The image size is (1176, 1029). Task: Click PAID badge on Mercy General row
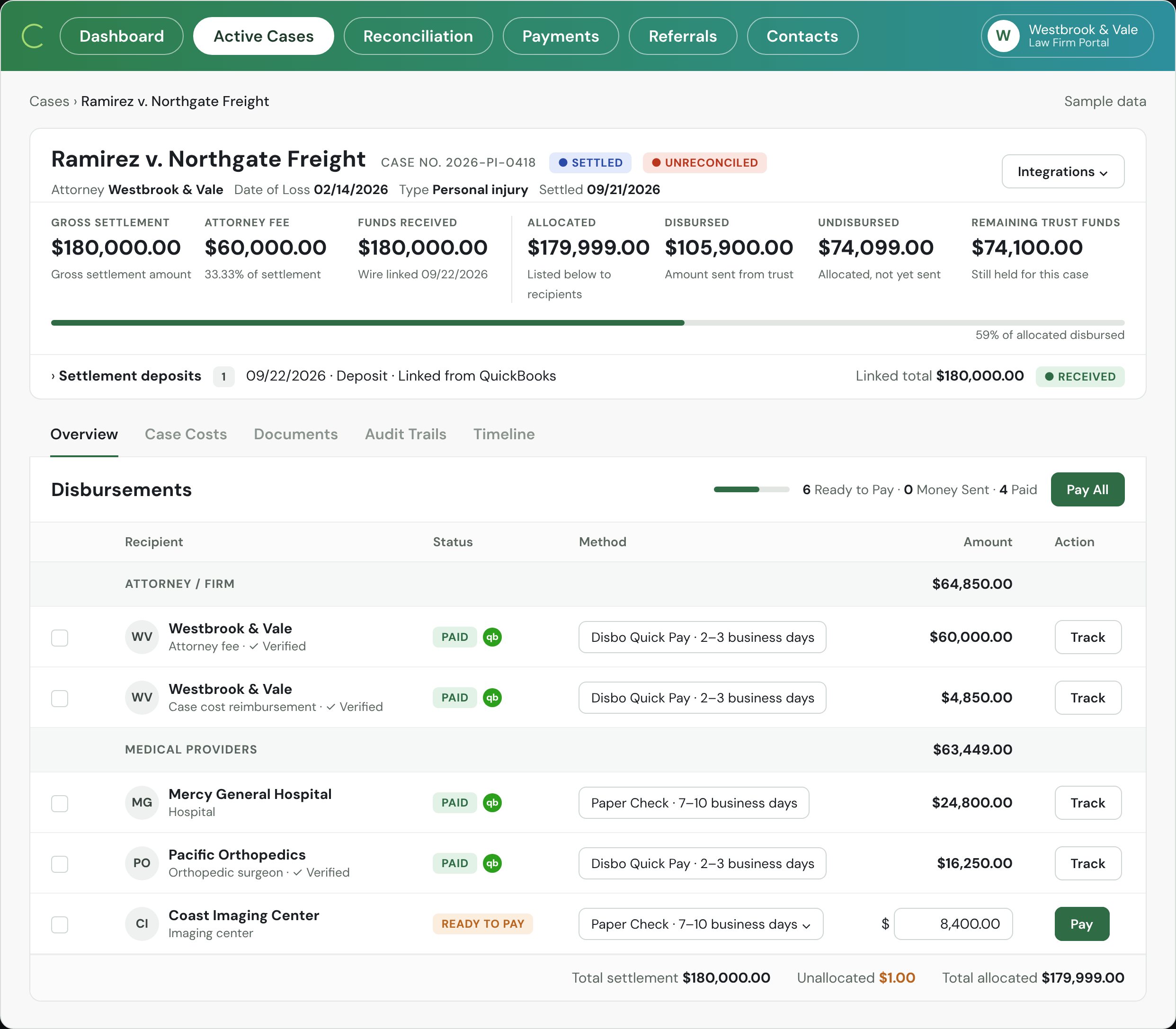455,803
